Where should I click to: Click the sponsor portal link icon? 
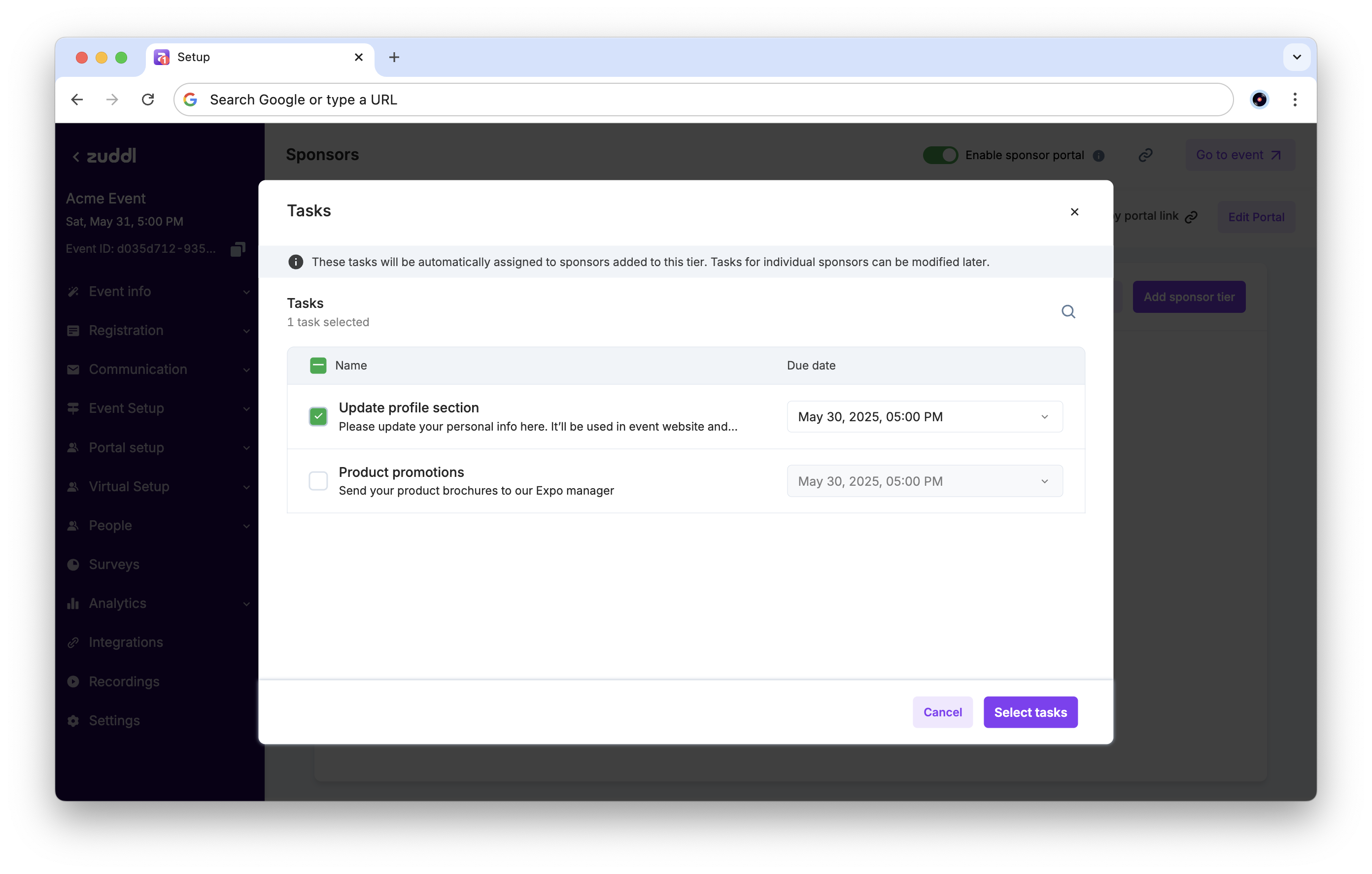[x=1145, y=155]
